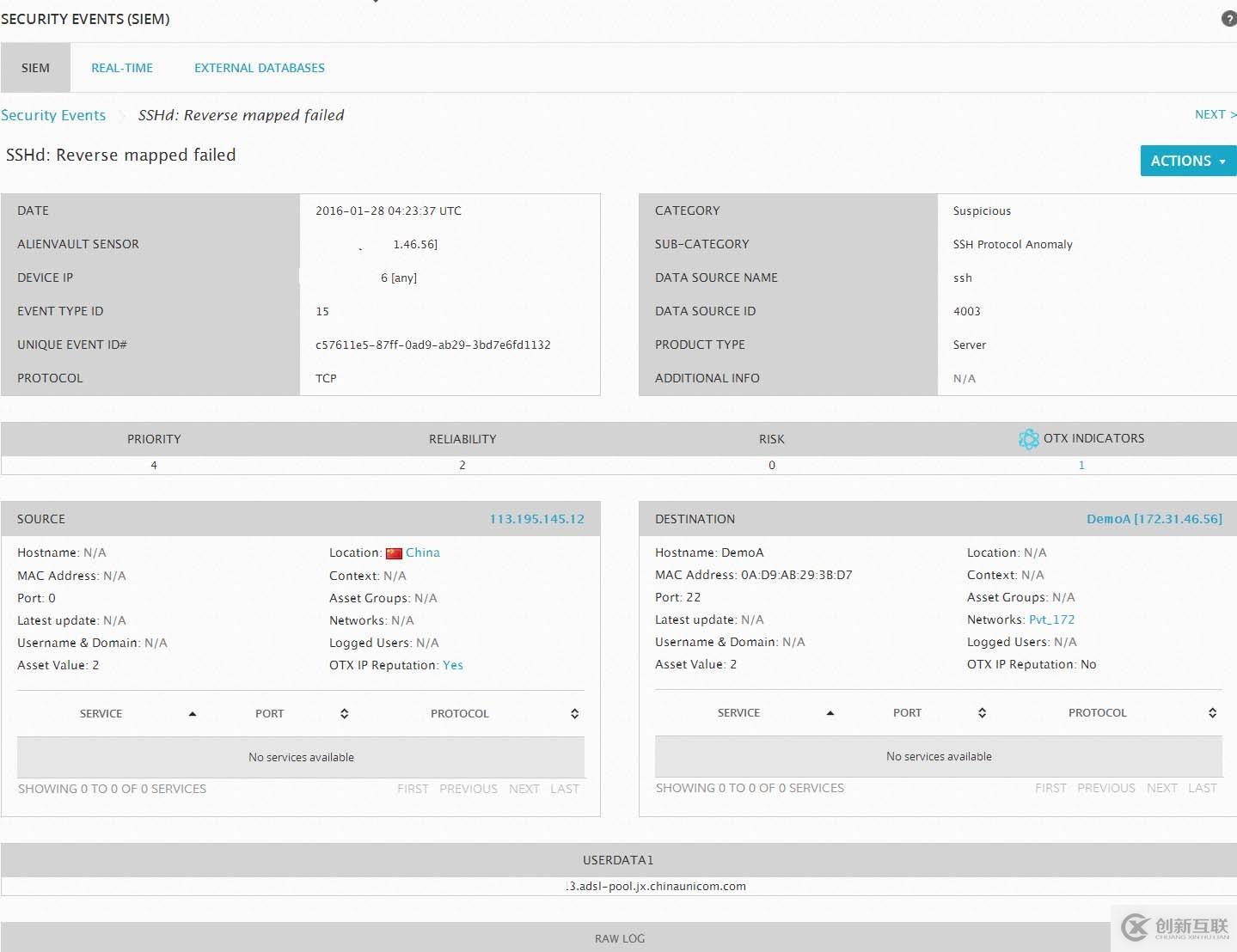Click the RISK column header

772,439
